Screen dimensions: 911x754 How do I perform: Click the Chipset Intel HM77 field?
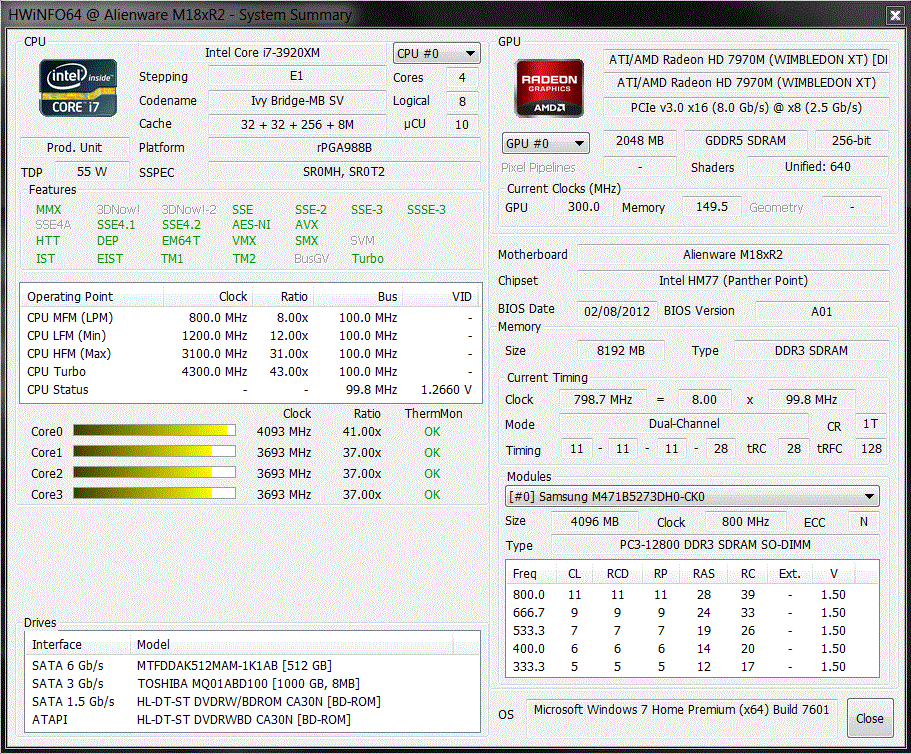pyautogui.click(x=733, y=281)
